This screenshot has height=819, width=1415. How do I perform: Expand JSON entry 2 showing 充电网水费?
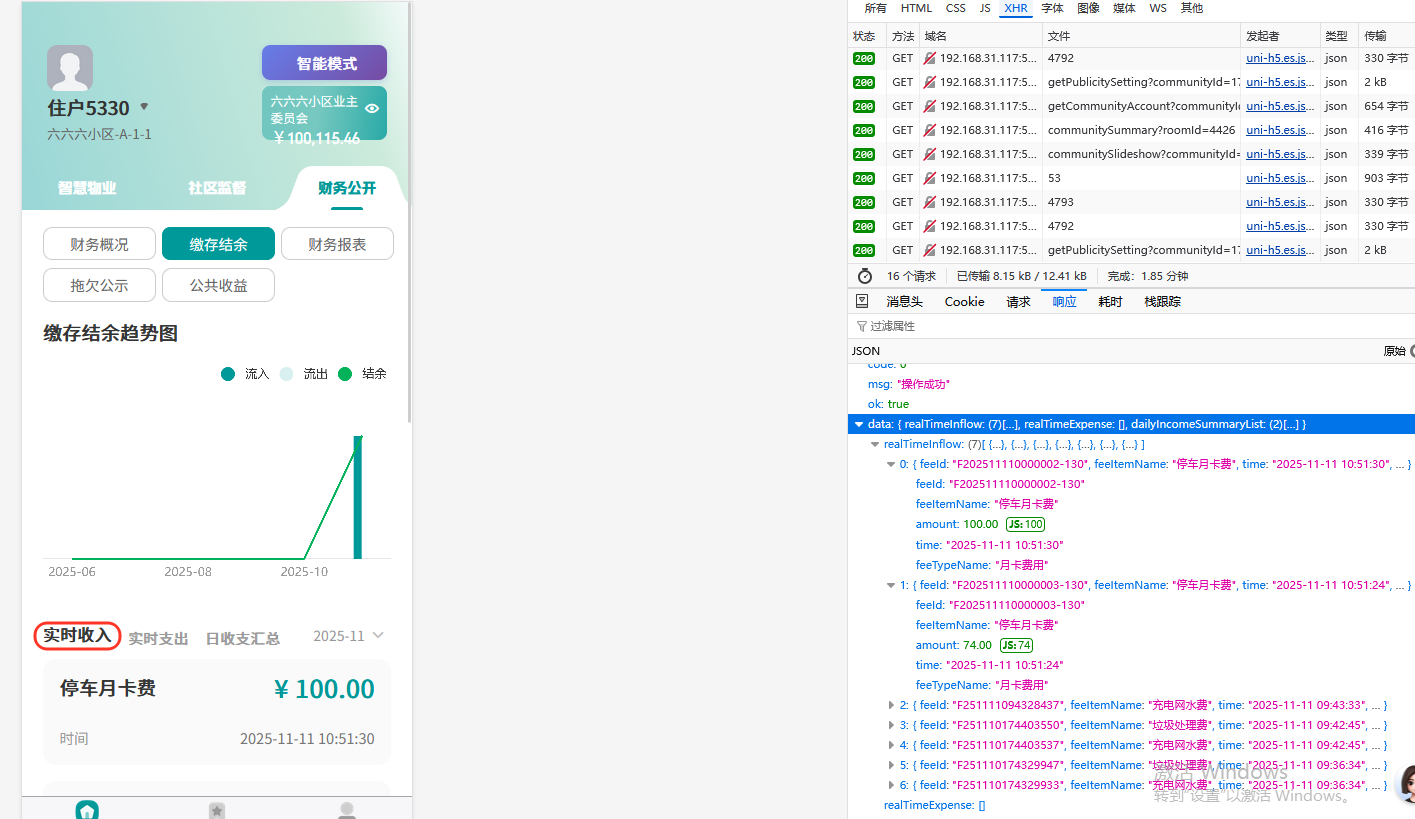pyautogui.click(x=891, y=705)
